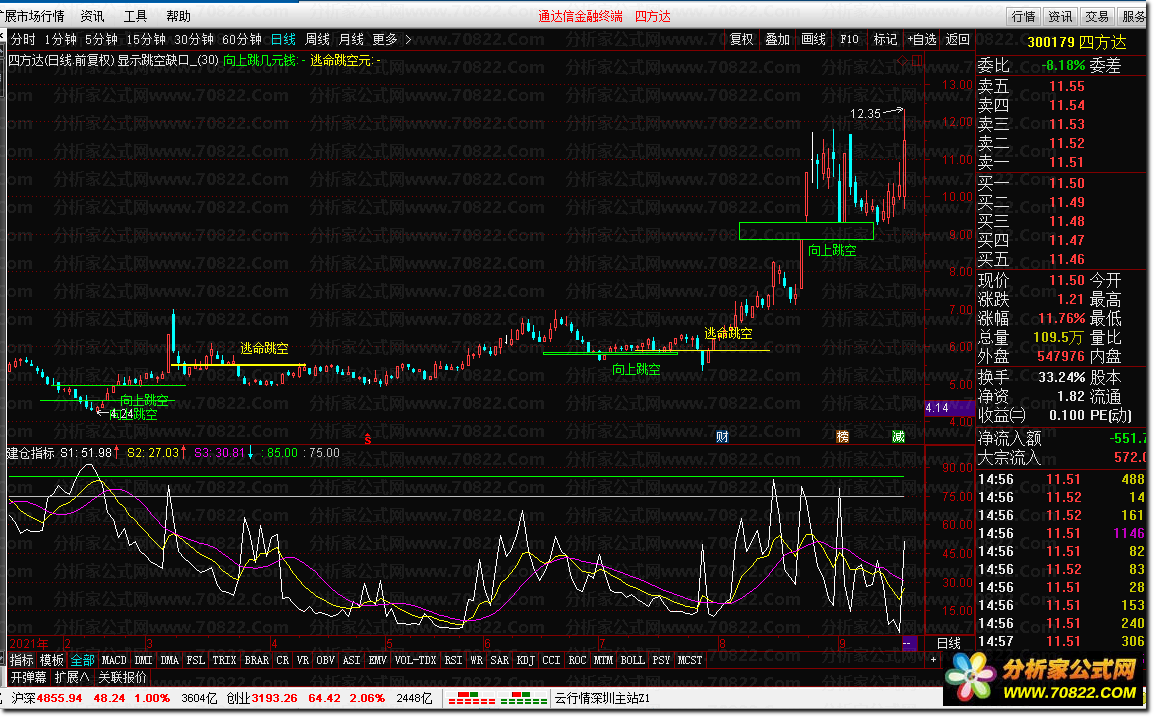Viewport: 1155px width, 717px height.
Task: Click the 资讯 button at top right
Action: tap(1060, 16)
